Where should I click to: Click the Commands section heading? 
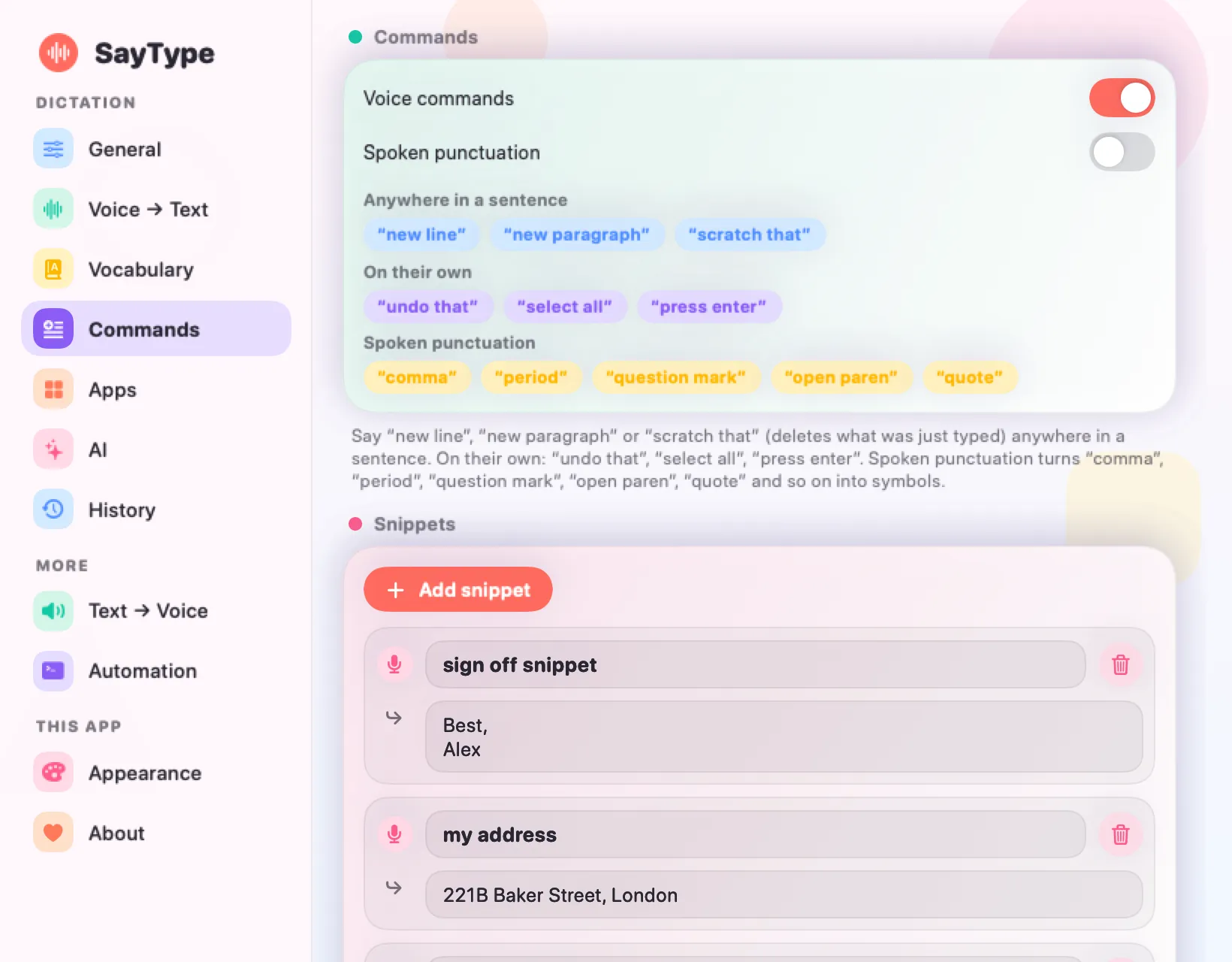426,37
